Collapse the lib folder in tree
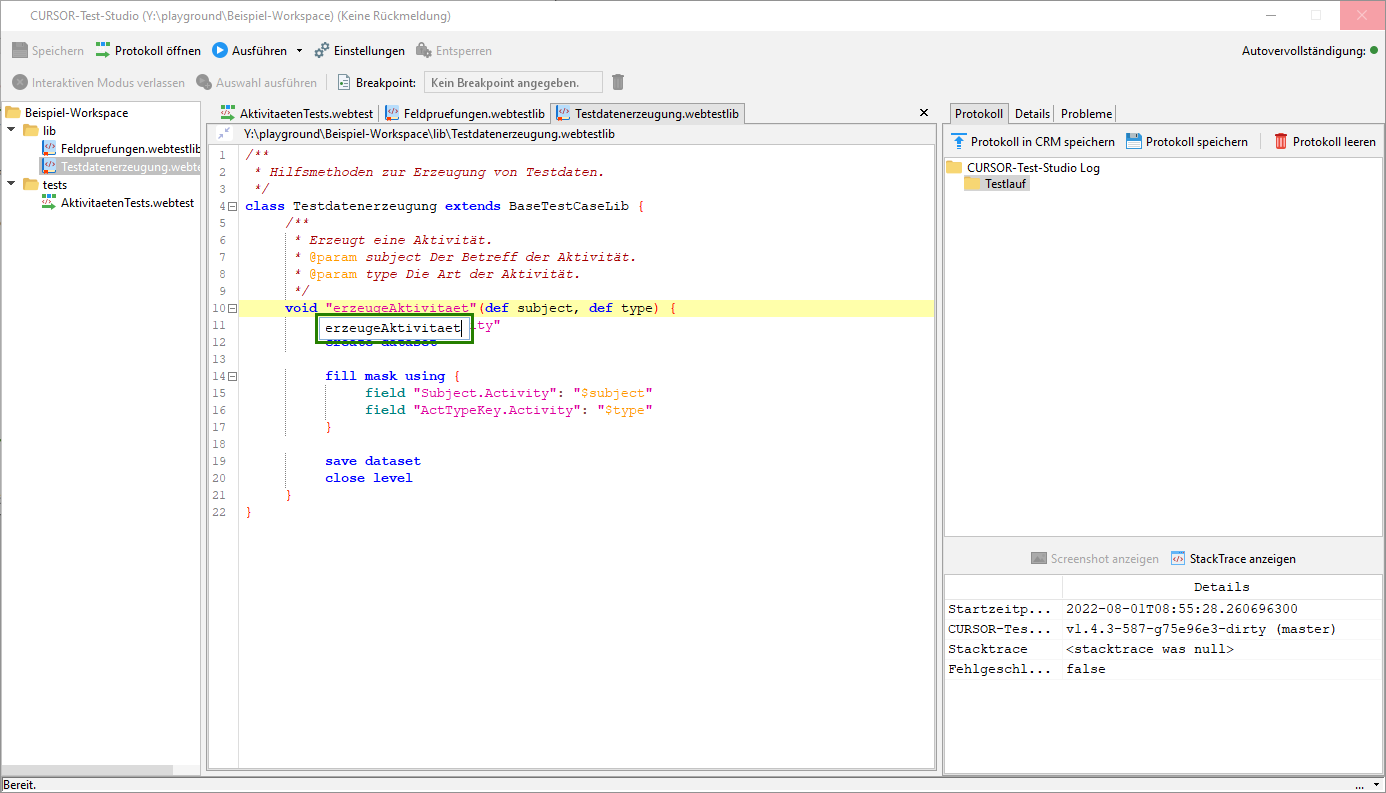This screenshot has width=1386, height=793. tap(11, 131)
